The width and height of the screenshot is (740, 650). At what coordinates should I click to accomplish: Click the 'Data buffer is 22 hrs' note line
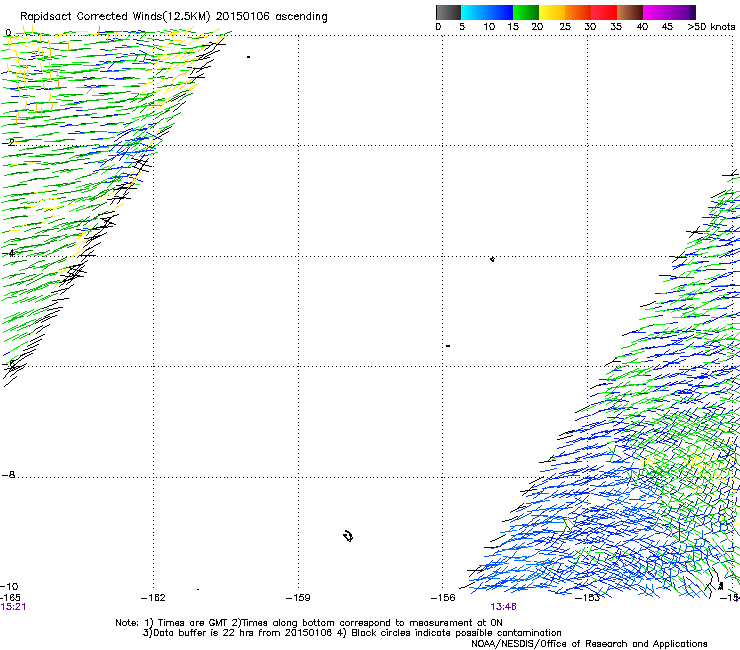tap(352, 633)
